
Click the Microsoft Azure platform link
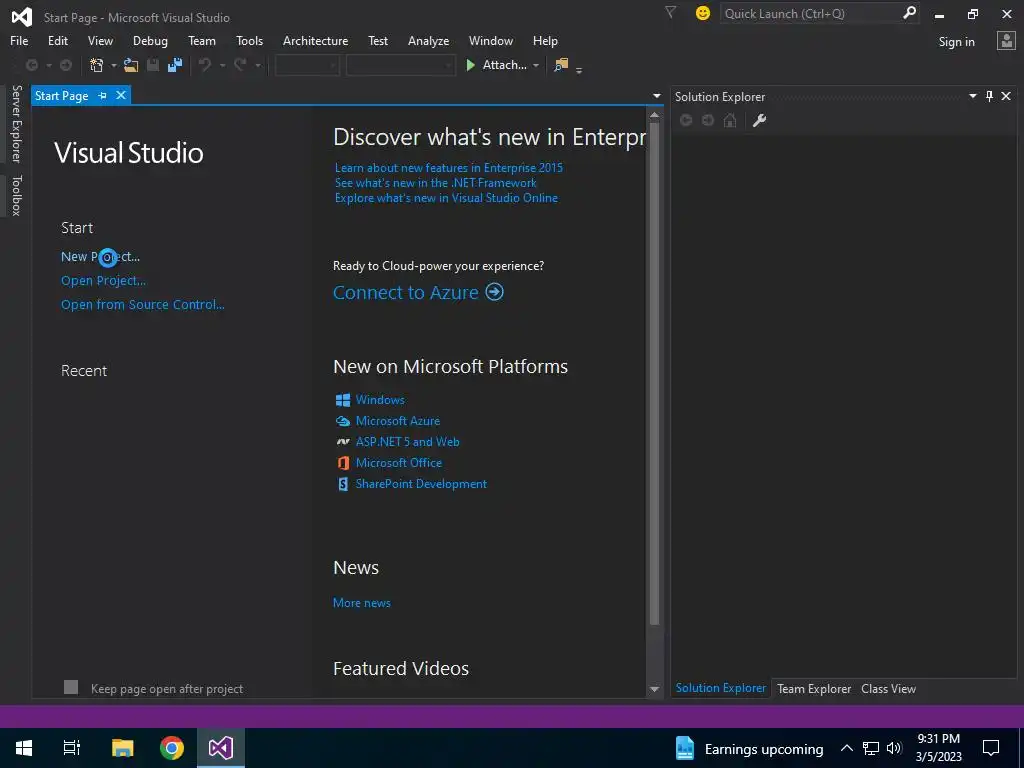[398, 421]
